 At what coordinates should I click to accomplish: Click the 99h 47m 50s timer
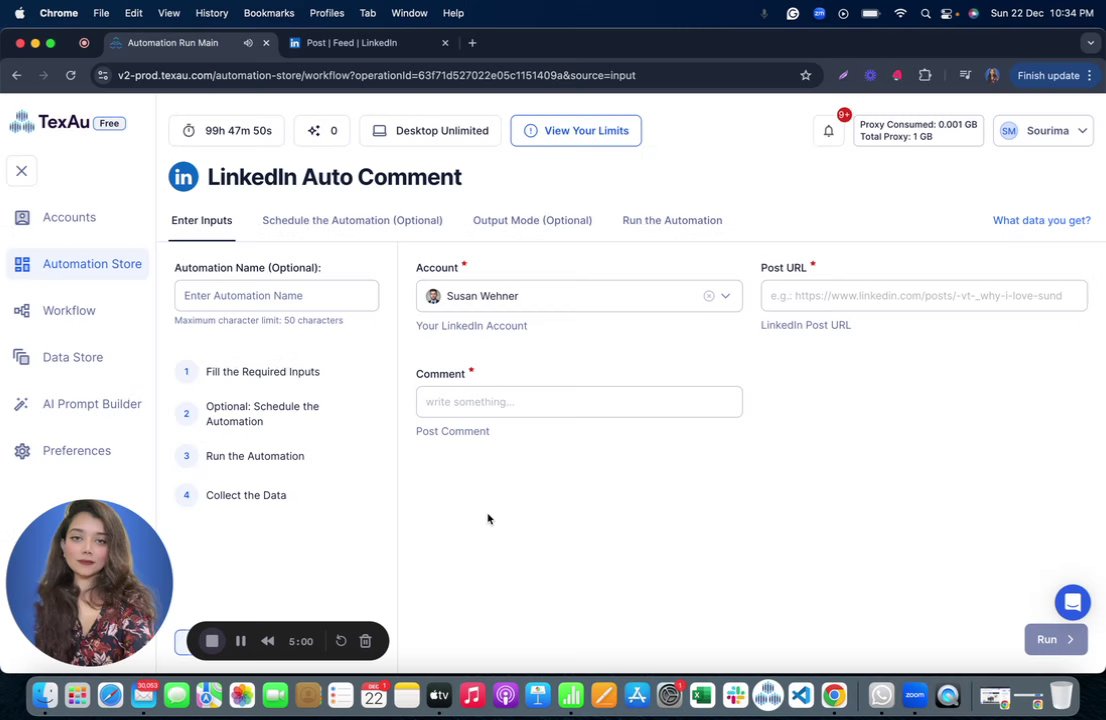pos(226,130)
